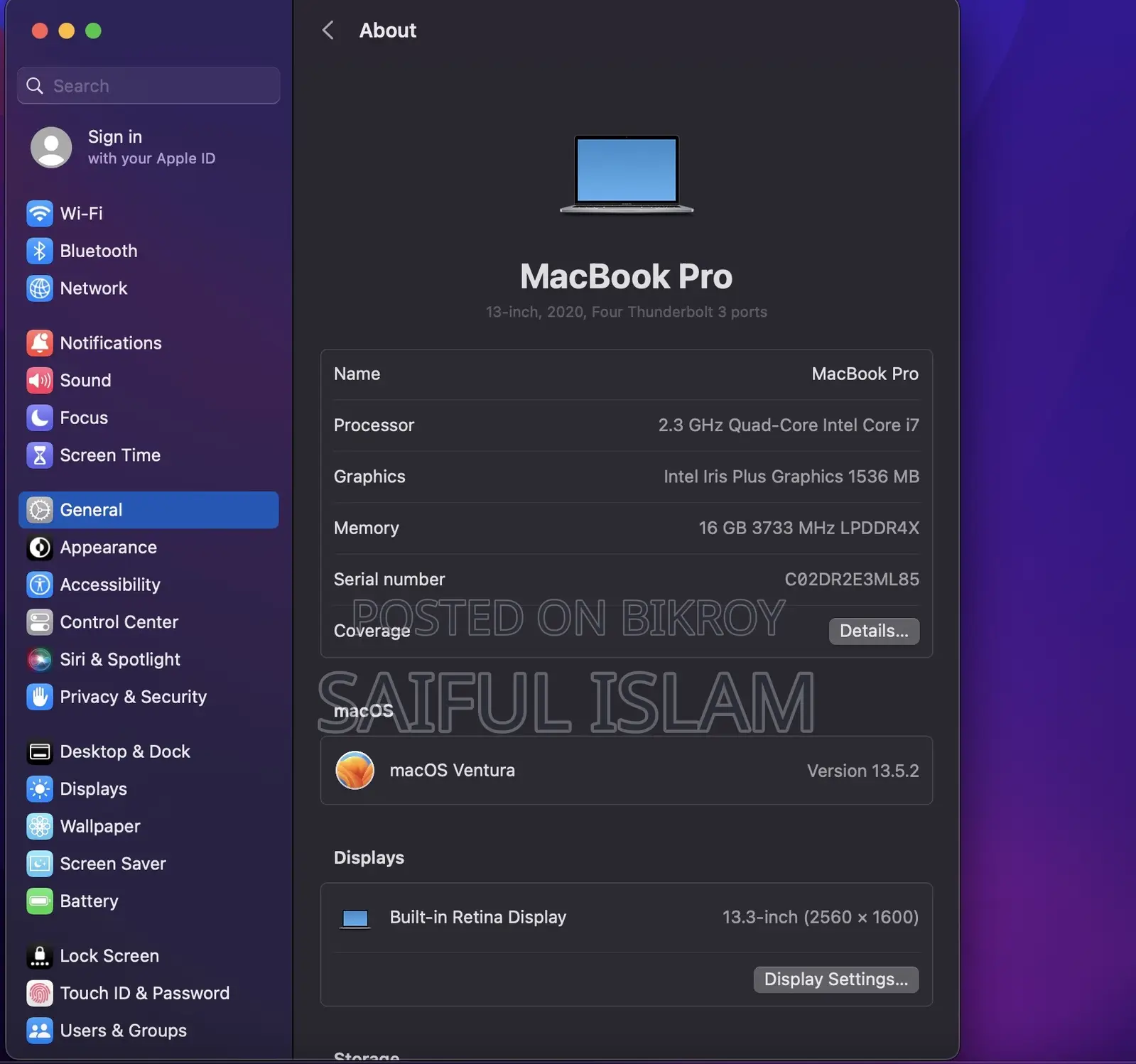
Task: Click the Notifications bell icon
Action: (40, 343)
